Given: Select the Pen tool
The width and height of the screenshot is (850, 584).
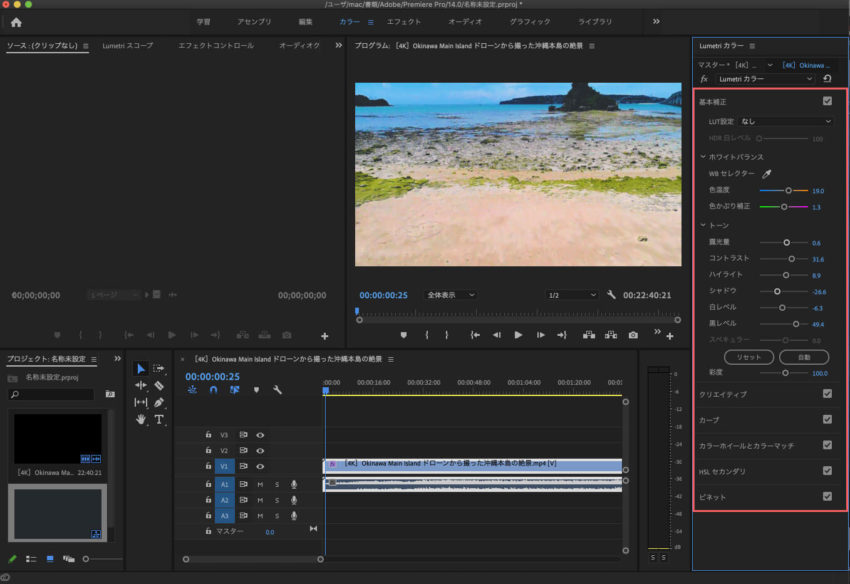Looking at the screenshot, I should pyautogui.click(x=159, y=402).
